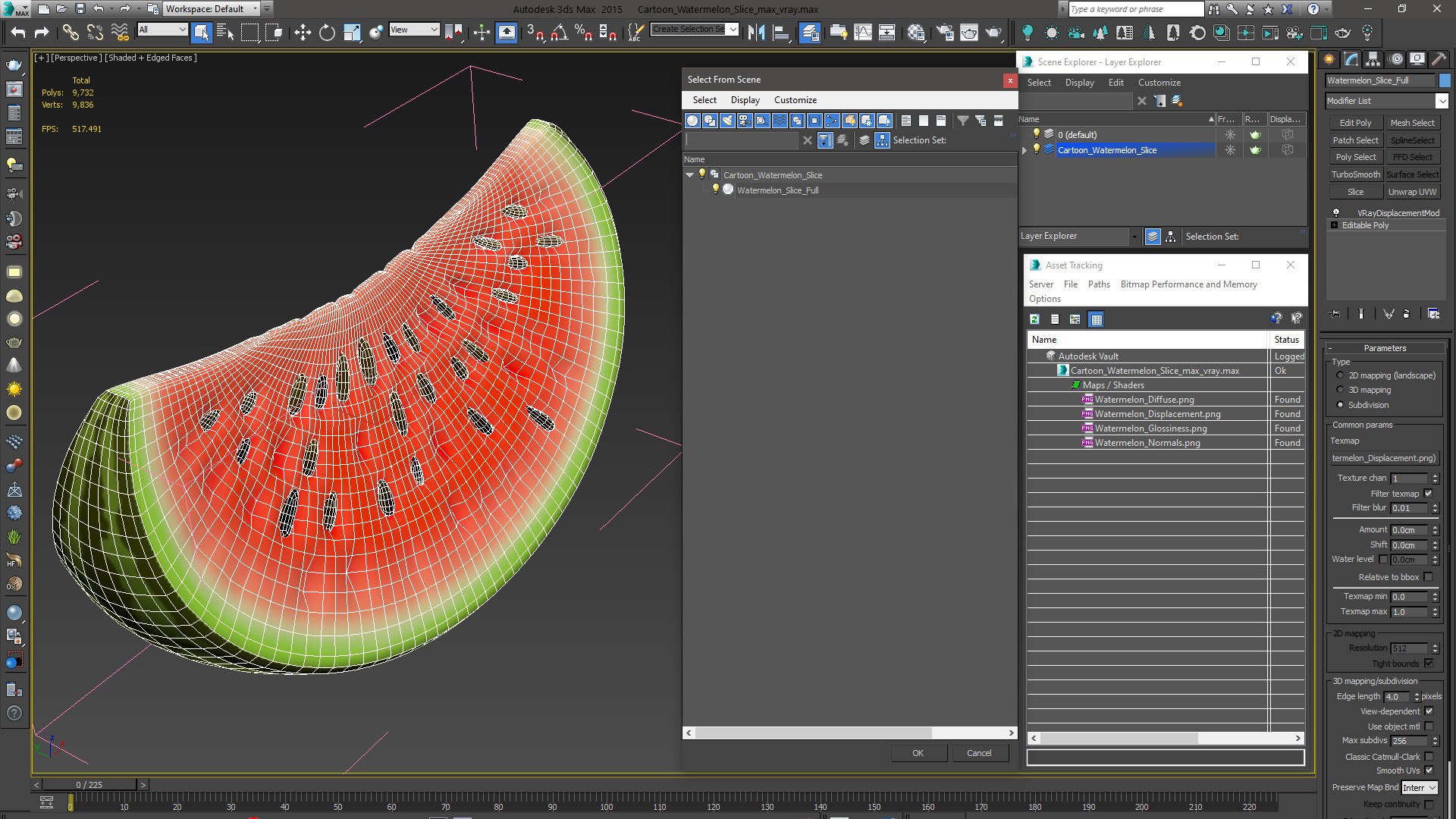The width and height of the screenshot is (1456, 819).
Task: Collapse Cartoon_Watermelon_Slice tree in Select From Scene
Action: pyautogui.click(x=689, y=175)
